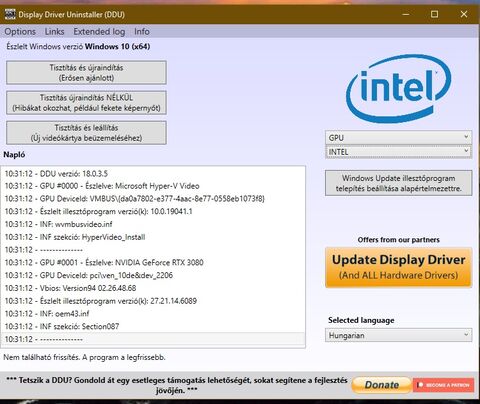This screenshot has height=404, width=480.
Task: Click the Napló log heading
Action: pos(14,155)
